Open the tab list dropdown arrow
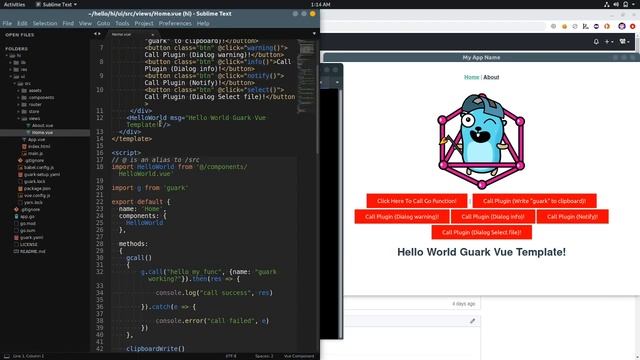The width and height of the screenshot is (640, 360). 314,34
